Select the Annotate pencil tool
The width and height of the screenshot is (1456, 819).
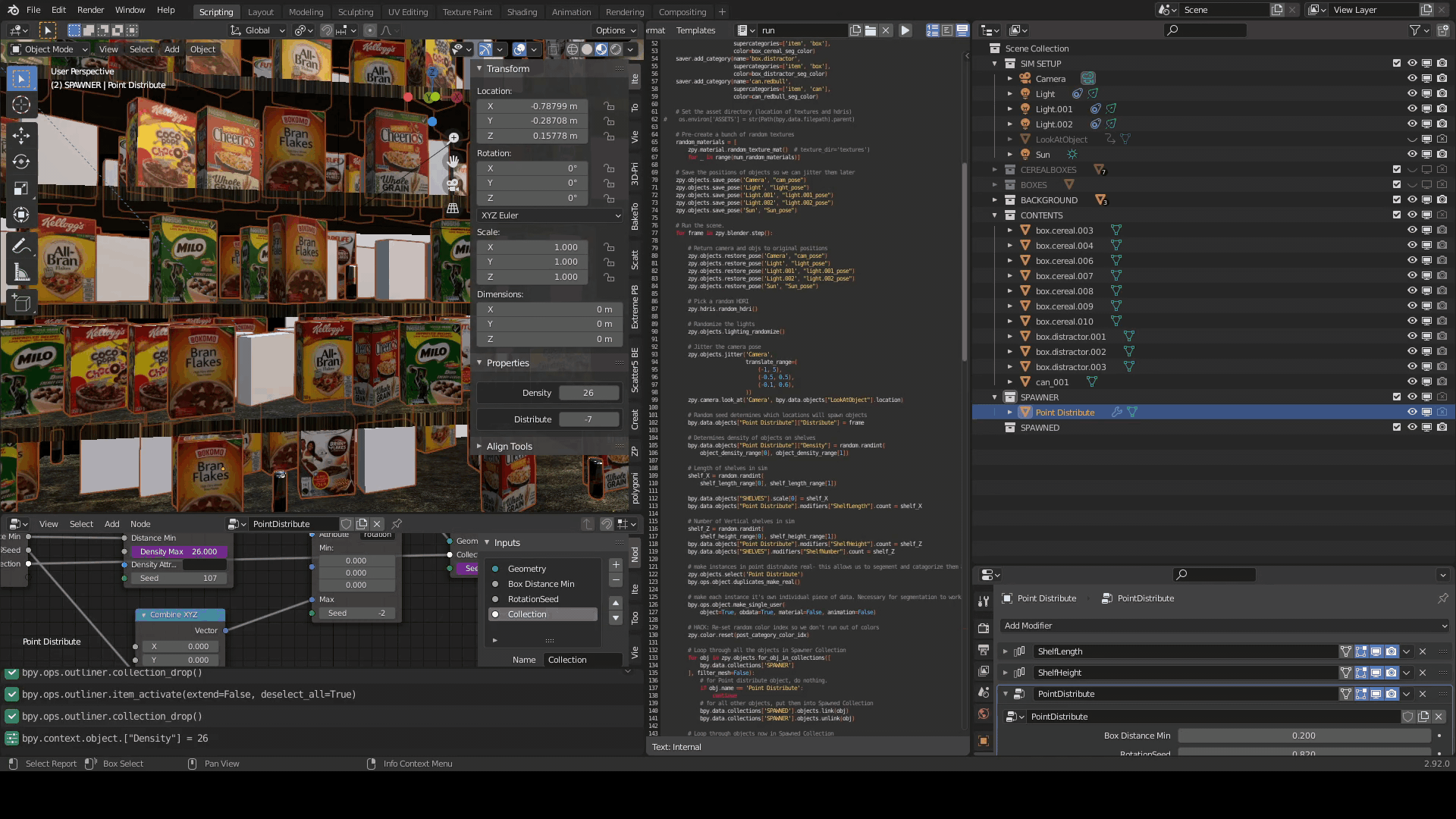[x=21, y=246]
